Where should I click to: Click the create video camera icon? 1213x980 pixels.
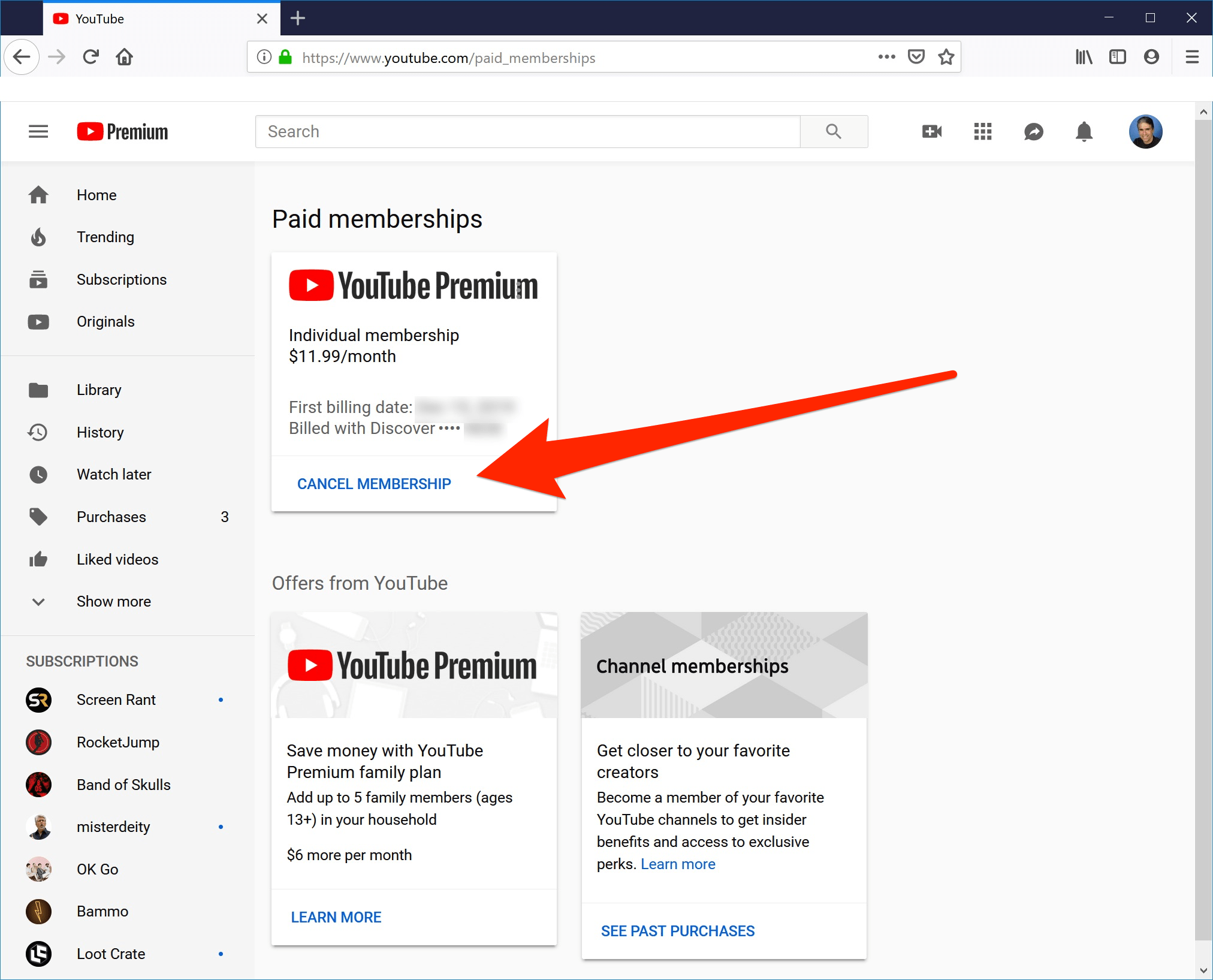pyautogui.click(x=931, y=131)
